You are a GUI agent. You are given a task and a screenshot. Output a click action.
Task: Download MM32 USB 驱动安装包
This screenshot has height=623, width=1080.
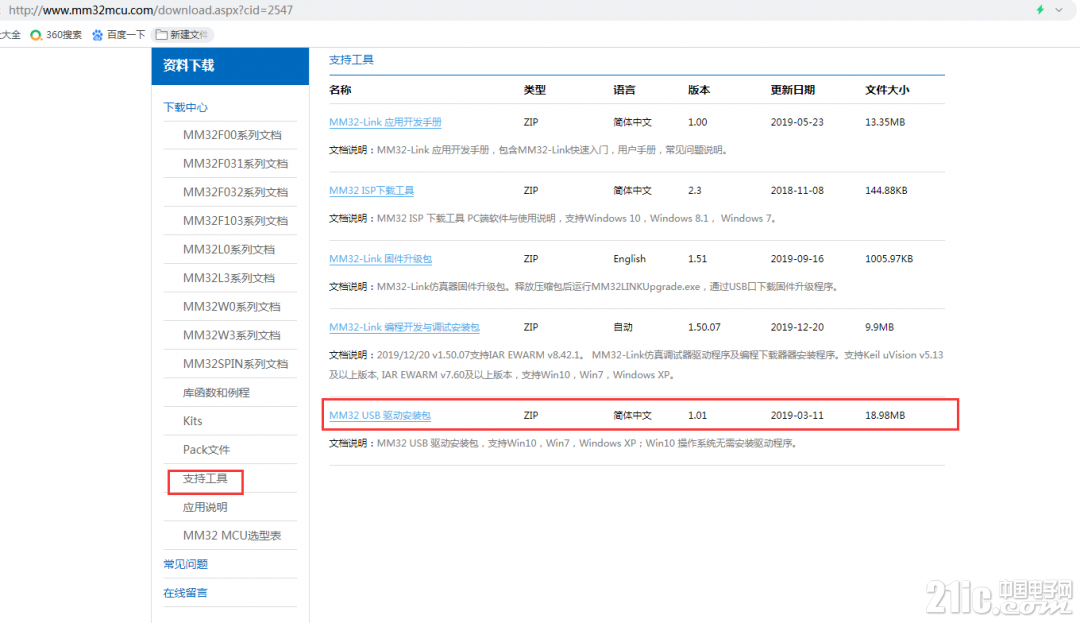pos(380,415)
